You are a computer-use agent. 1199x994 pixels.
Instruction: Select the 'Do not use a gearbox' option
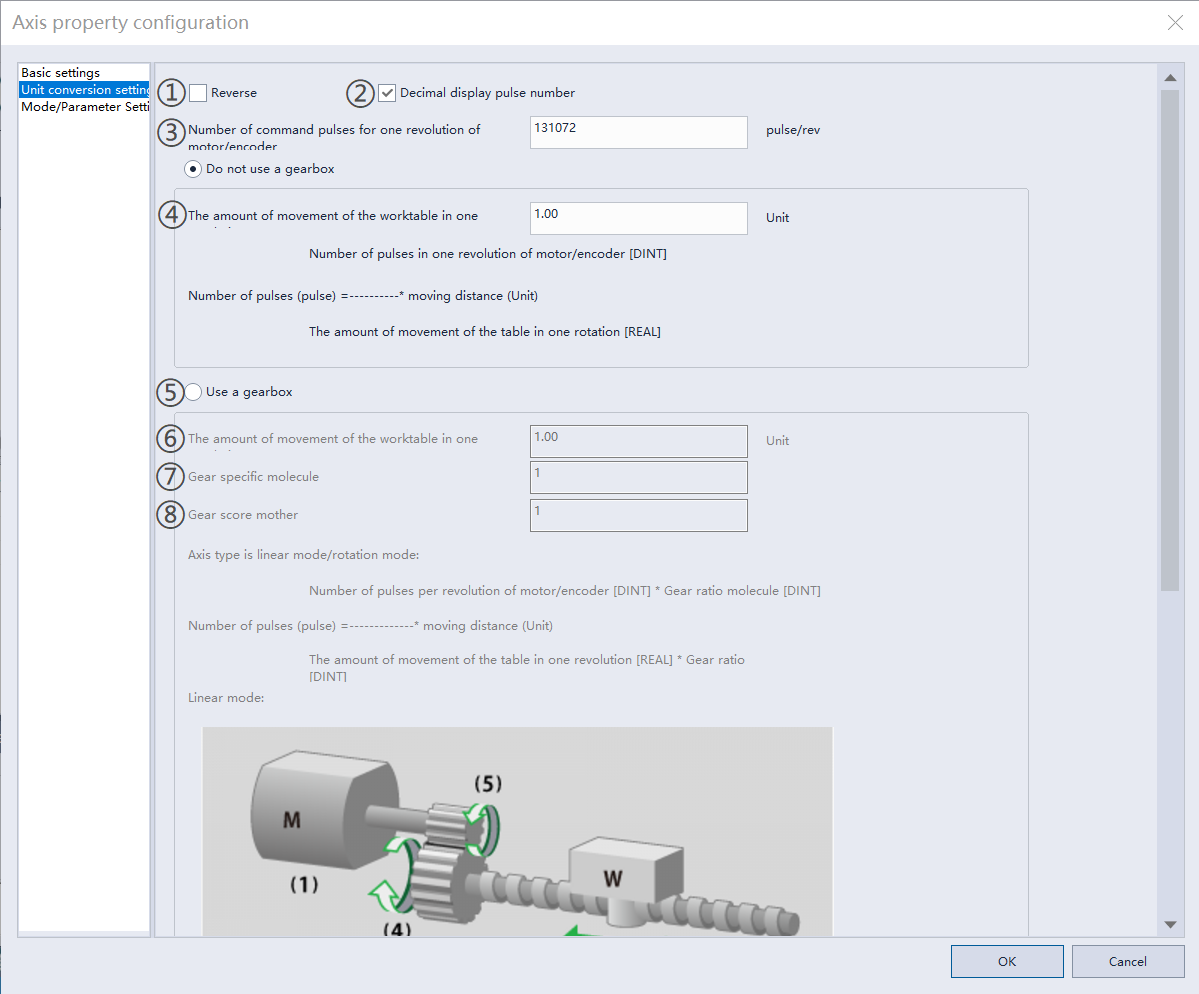194,169
